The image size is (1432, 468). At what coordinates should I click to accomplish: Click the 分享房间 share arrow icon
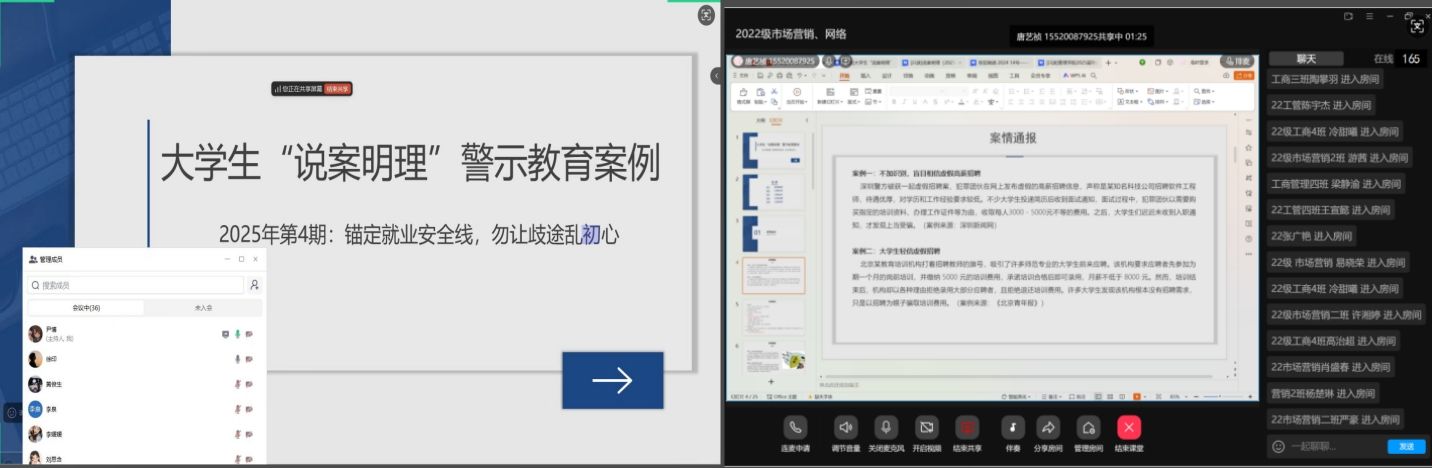coord(1048,427)
